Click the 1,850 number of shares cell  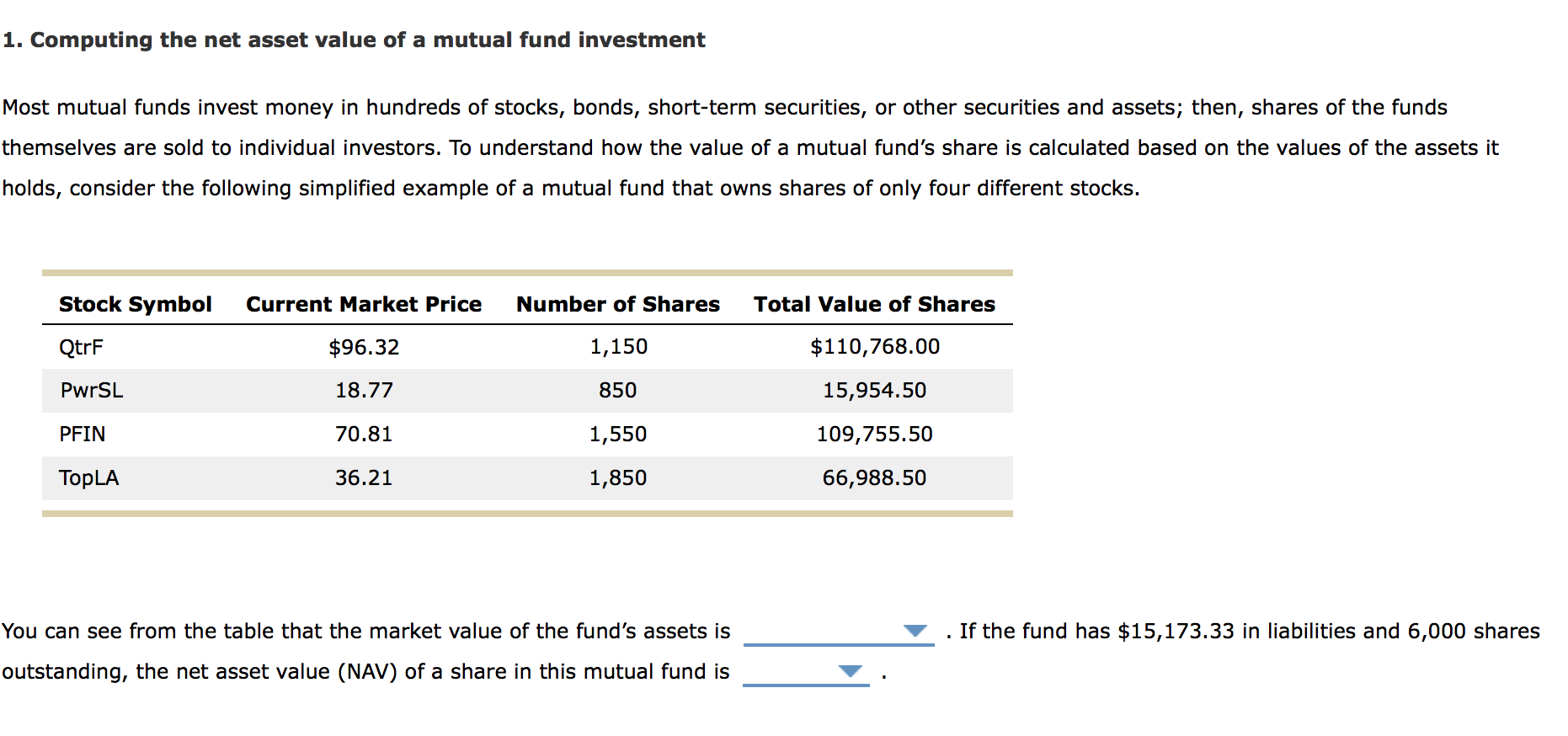(x=617, y=478)
